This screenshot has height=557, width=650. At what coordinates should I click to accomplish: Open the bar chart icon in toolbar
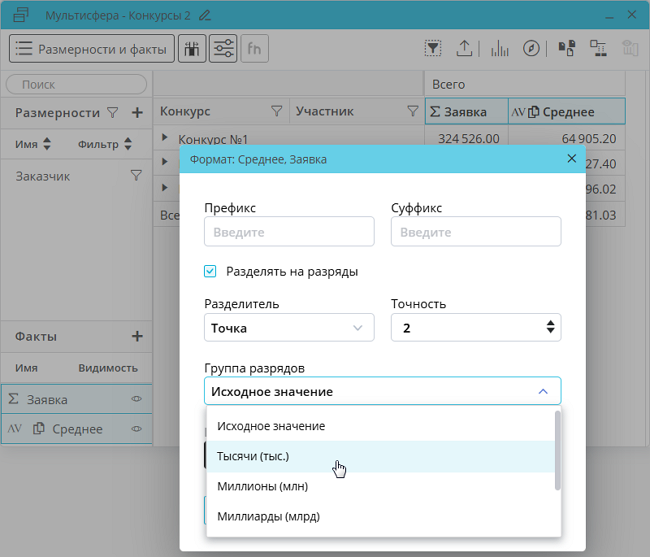coord(500,48)
